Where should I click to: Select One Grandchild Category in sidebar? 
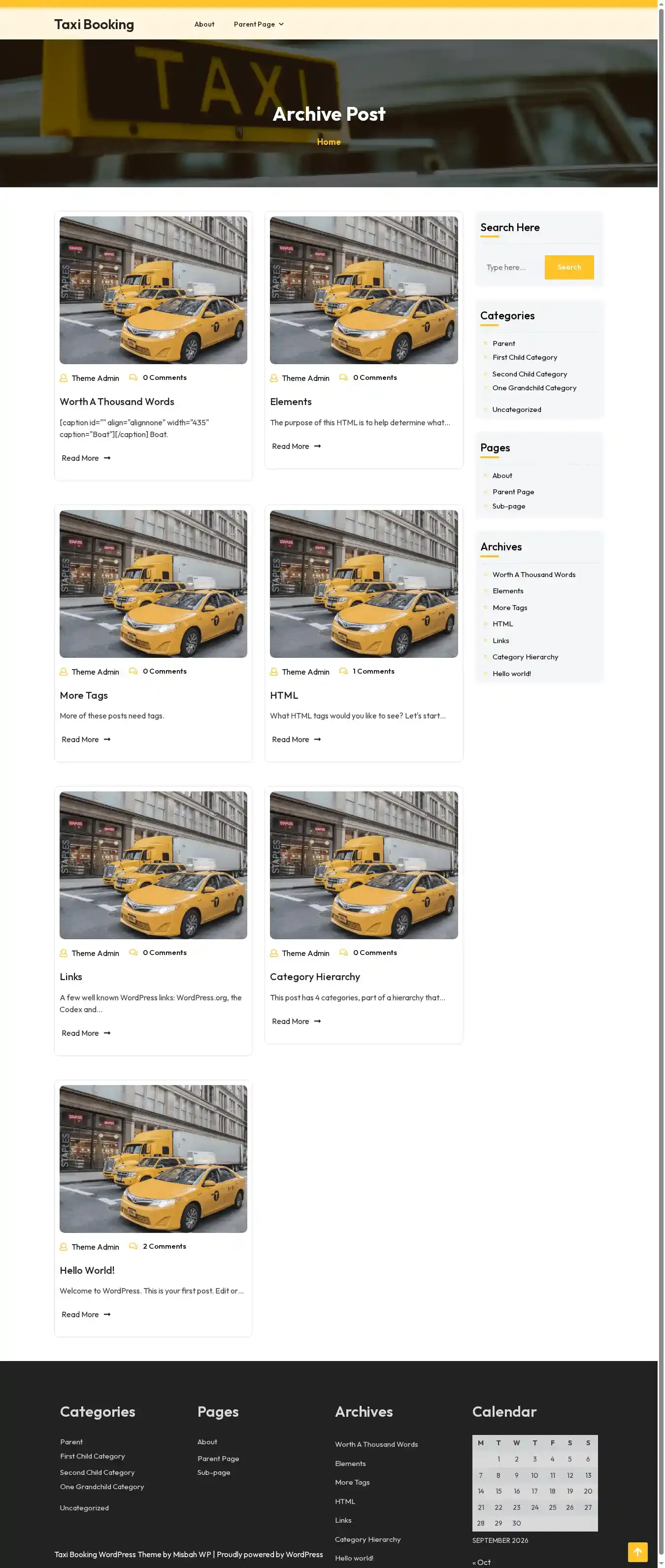pos(534,388)
